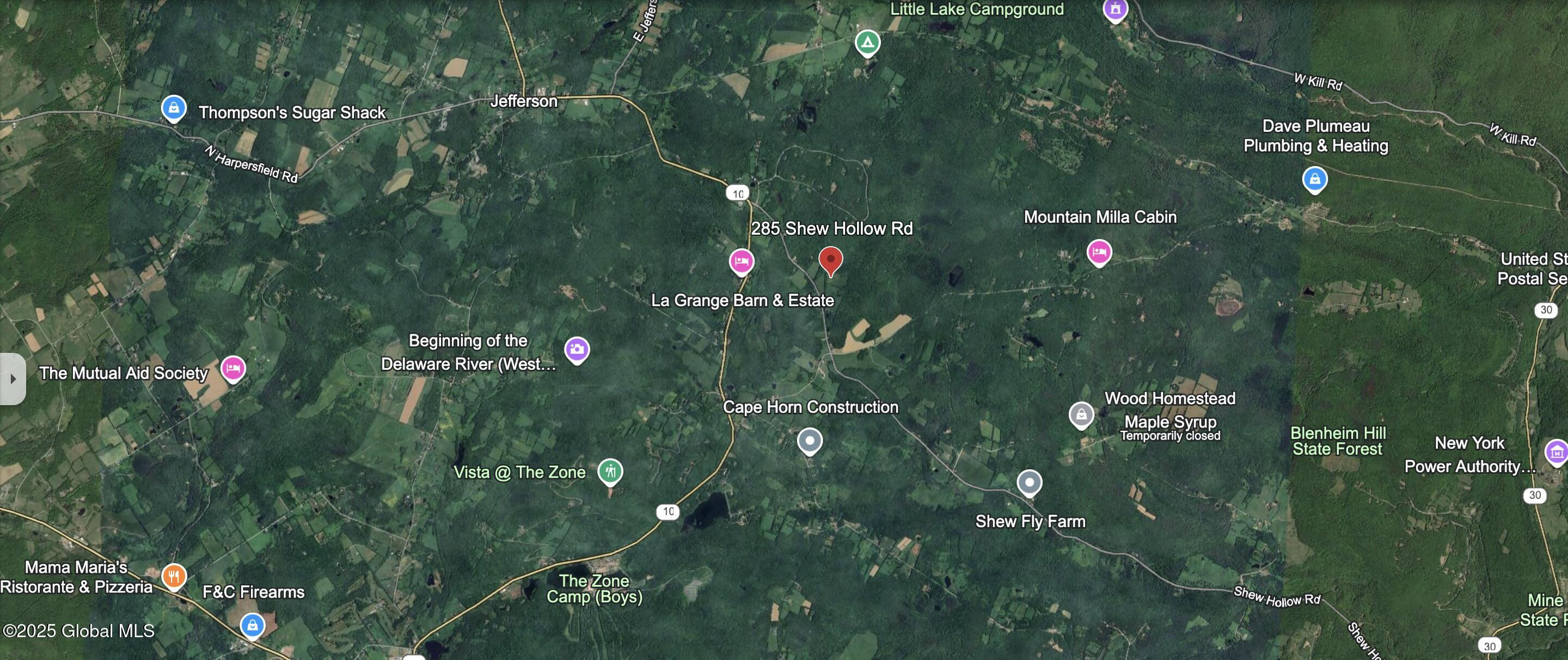Select Dave Plumeau Plumbing & Heating pin

[x=1315, y=180]
